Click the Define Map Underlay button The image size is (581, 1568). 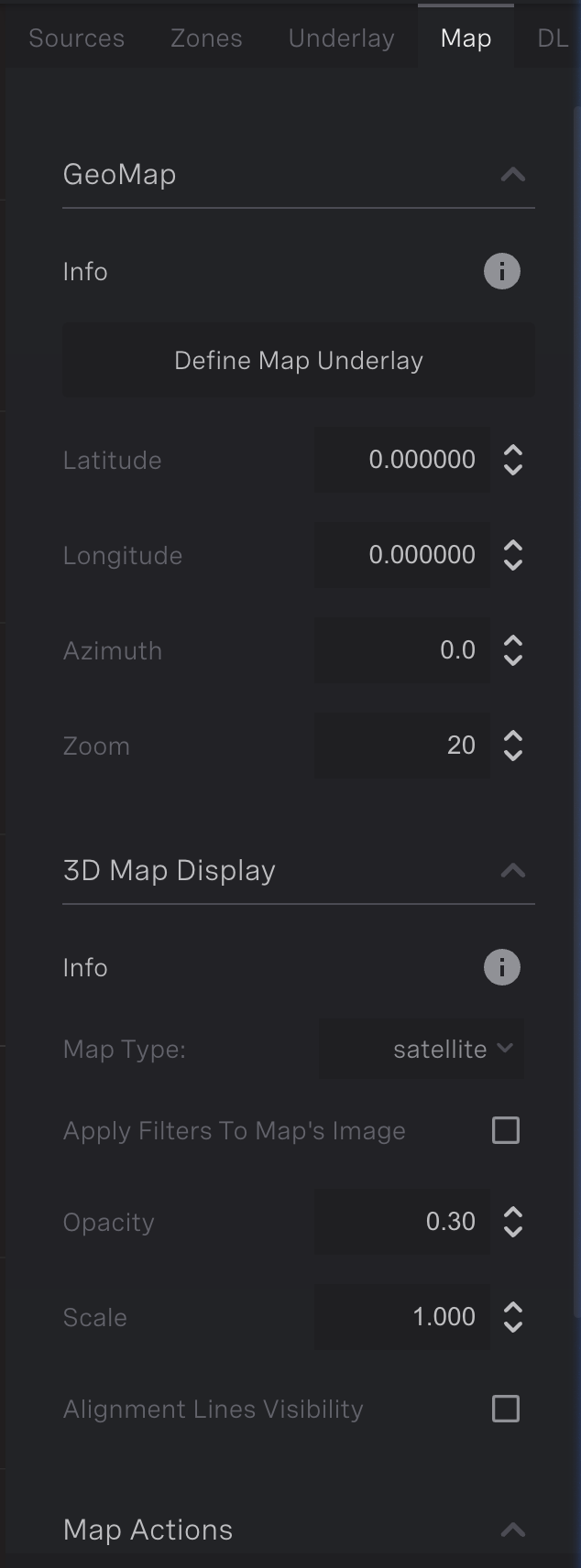[x=298, y=360]
